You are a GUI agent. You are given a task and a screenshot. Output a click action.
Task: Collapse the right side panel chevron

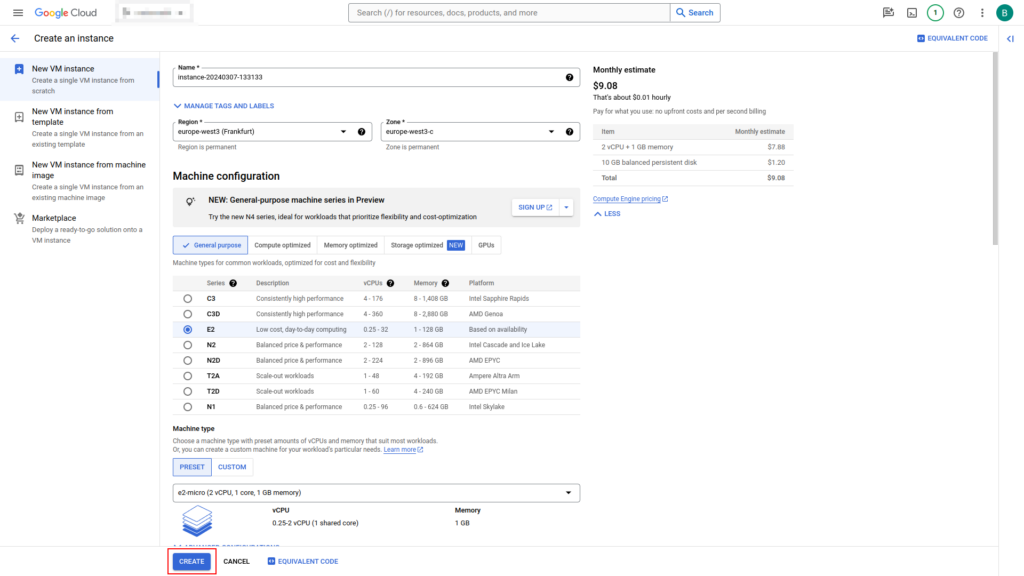[1010, 38]
